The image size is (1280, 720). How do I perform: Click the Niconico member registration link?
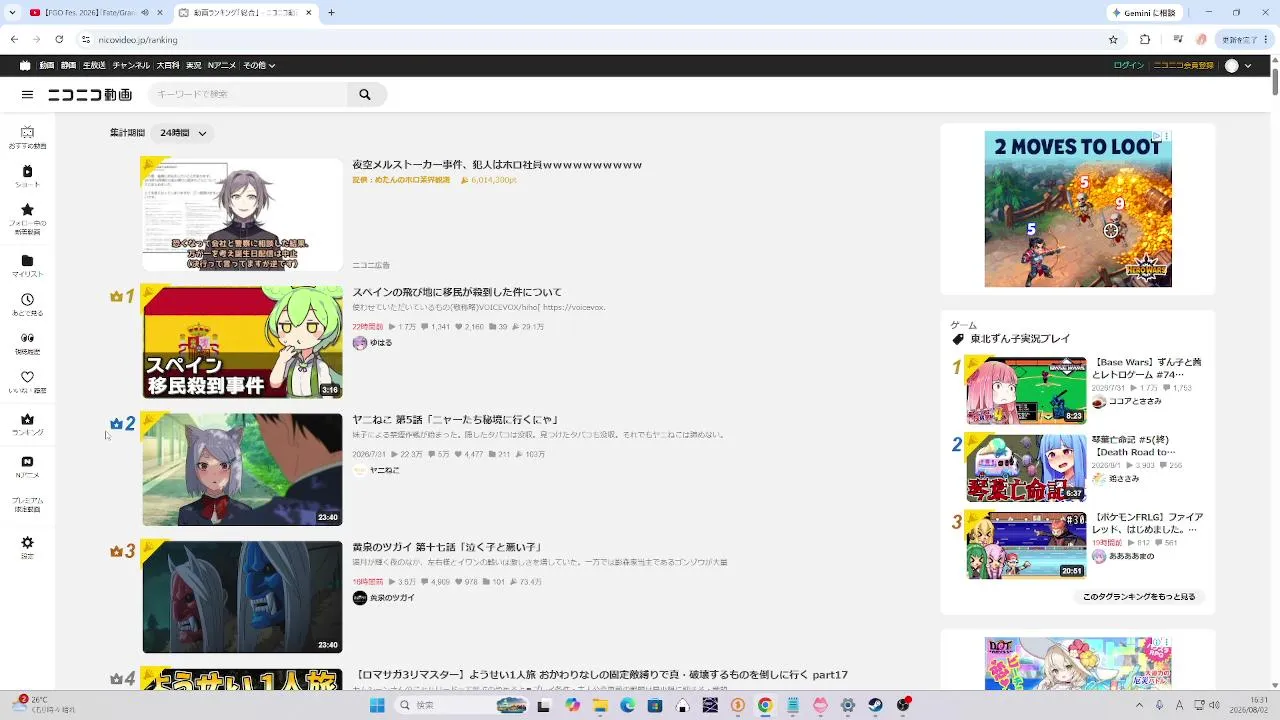click(1184, 66)
